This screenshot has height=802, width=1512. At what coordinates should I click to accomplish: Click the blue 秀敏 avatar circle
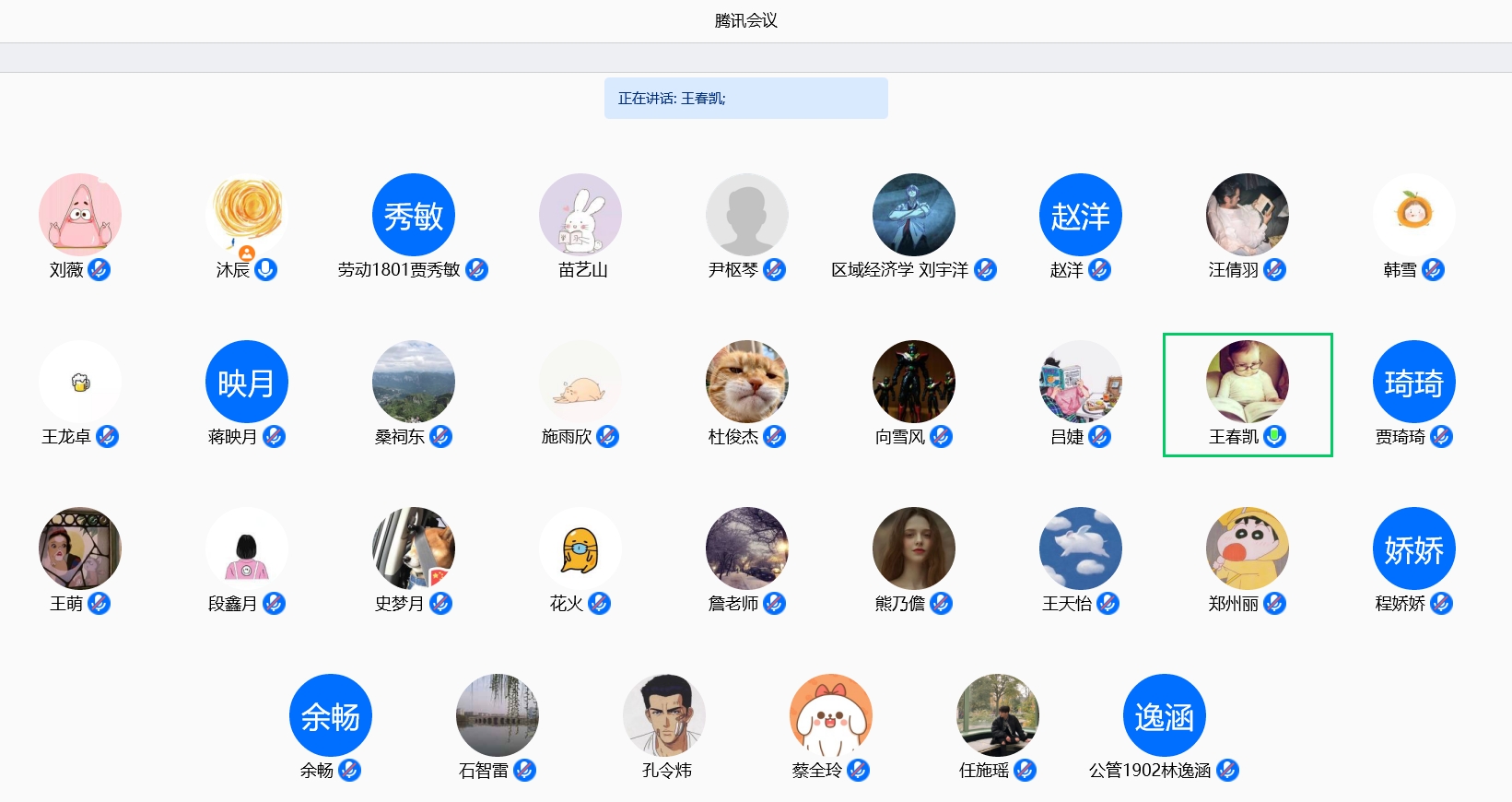pyautogui.click(x=413, y=215)
